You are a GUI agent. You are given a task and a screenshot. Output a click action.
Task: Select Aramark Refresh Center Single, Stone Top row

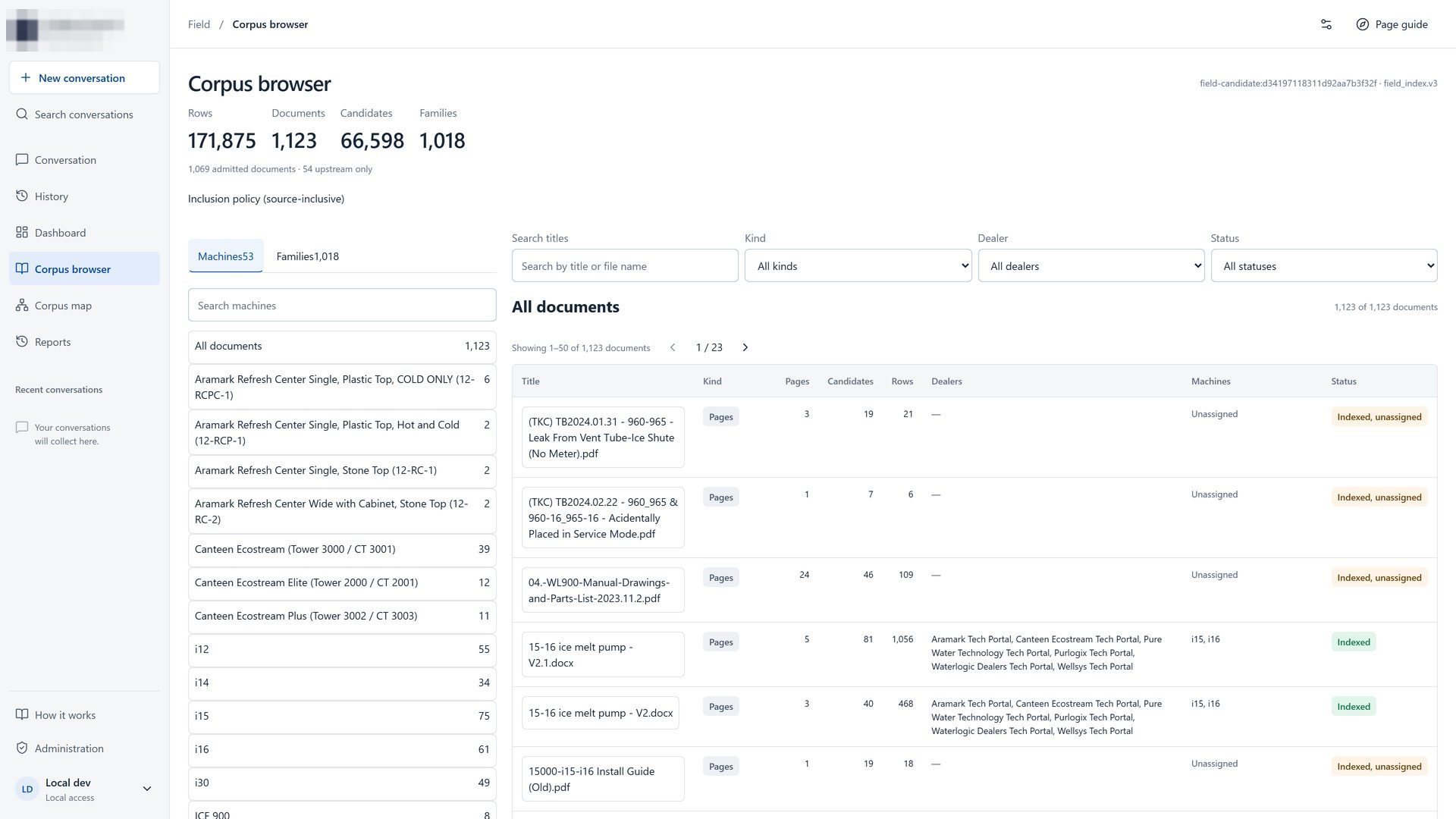tap(342, 470)
